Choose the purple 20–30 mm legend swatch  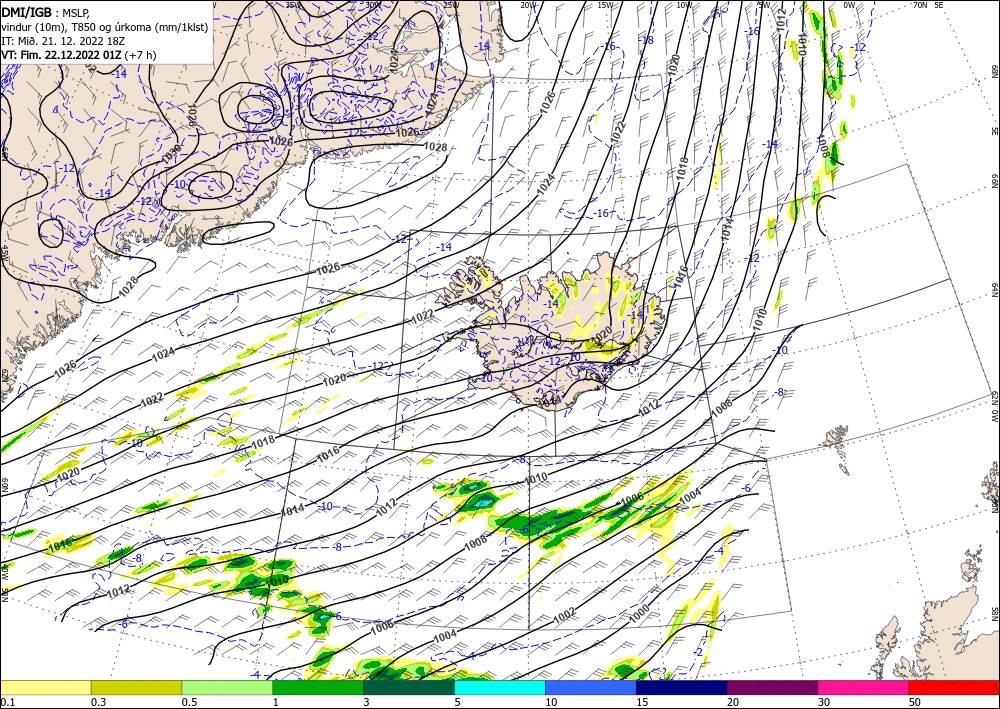click(x=772, y=687)
